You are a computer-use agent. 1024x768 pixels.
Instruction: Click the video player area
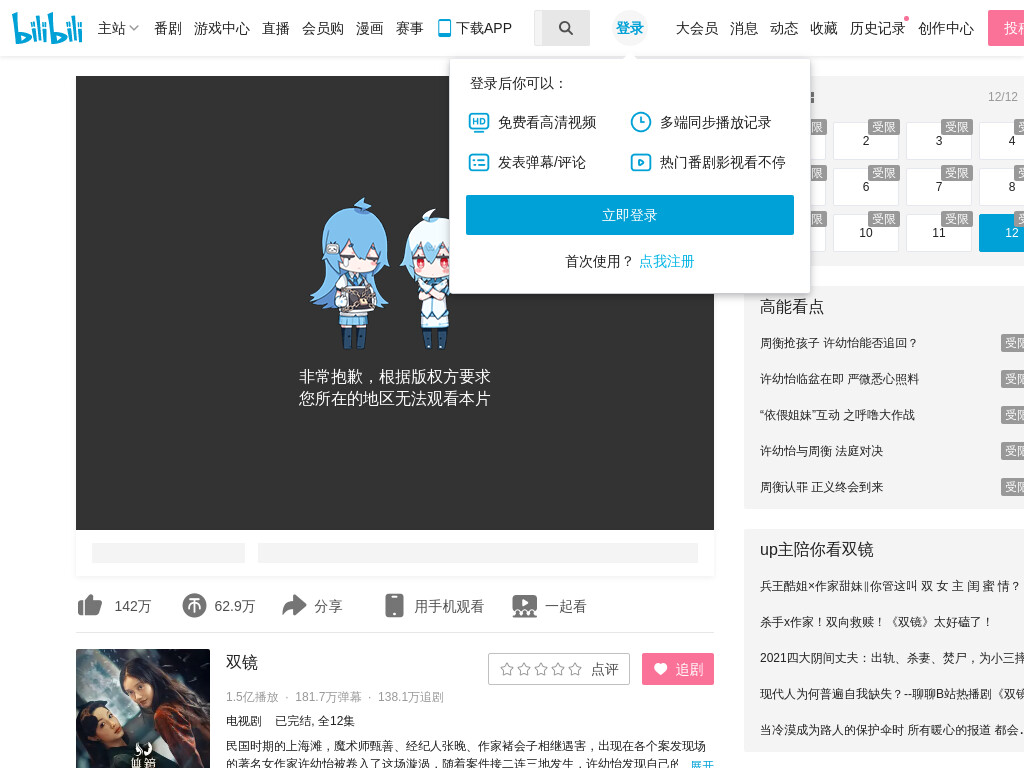[x=394, y=302]
